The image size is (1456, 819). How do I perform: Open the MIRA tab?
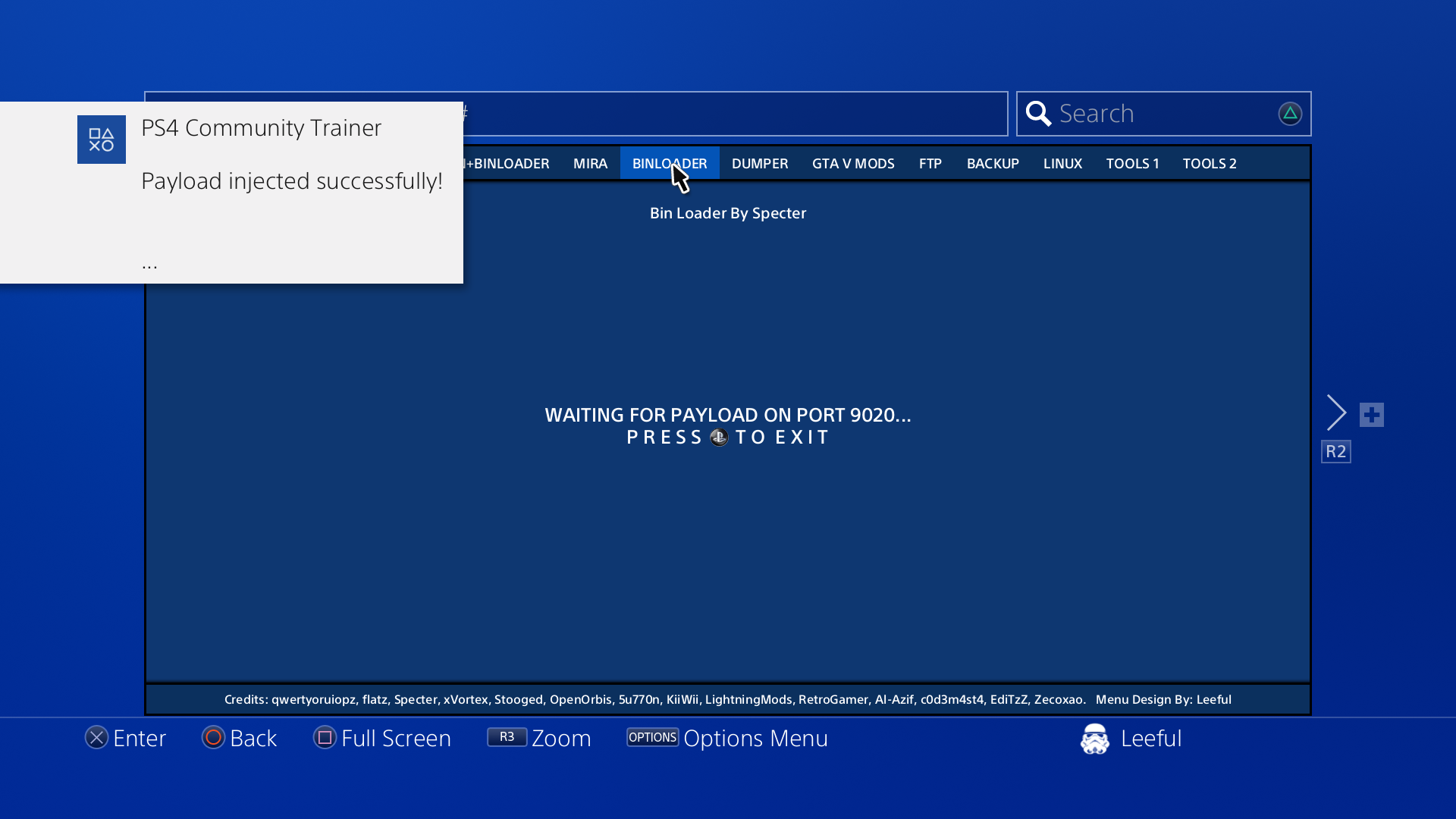pos(590,164)
